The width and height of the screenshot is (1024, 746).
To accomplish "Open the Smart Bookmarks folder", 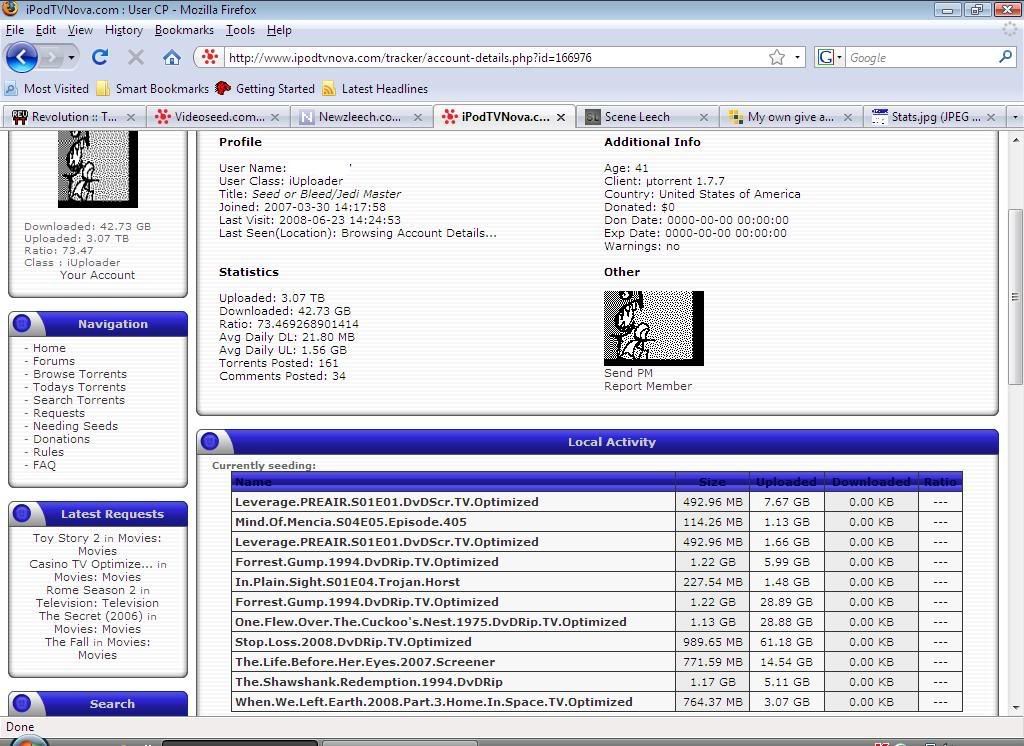I will (153, 88).
